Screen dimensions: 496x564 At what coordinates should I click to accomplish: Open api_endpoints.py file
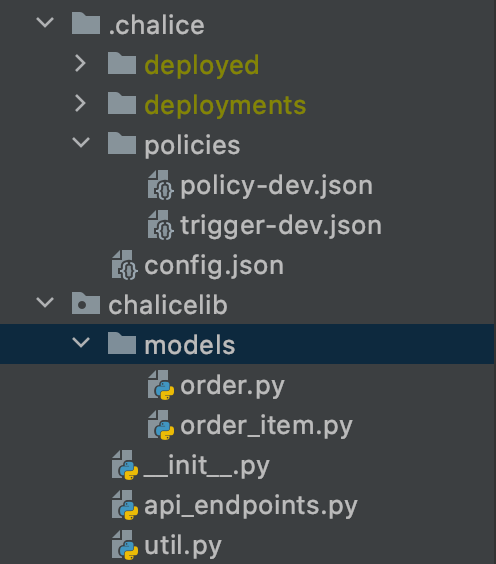(251, 505)
